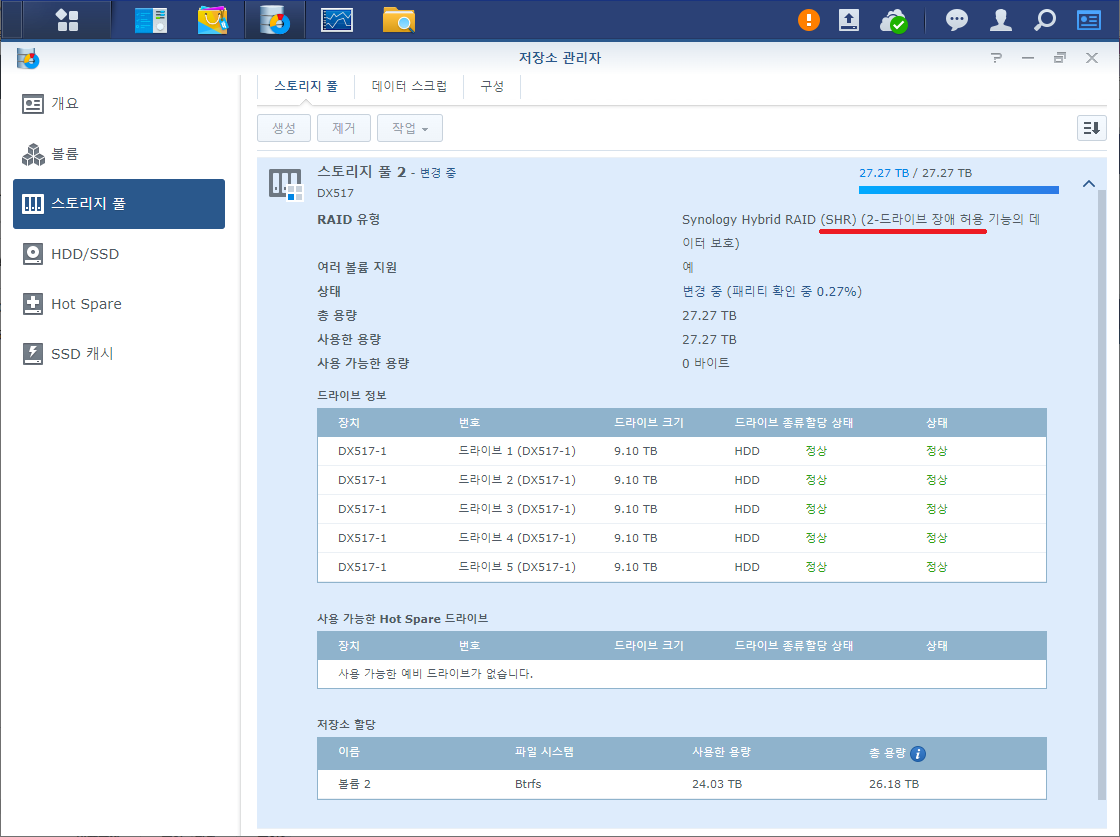Screen dimensions: 1120x837
Task: Click 사용 가능한 예비 드라이브가 없습니다 message
Action: [x=436, y=673]
